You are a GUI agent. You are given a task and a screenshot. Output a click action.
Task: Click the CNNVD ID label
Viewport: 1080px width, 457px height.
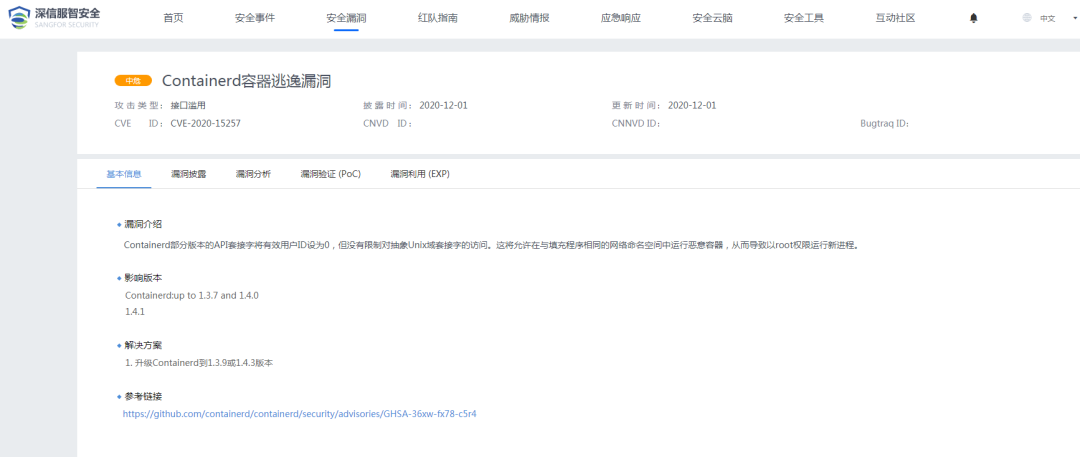[636, 124]
